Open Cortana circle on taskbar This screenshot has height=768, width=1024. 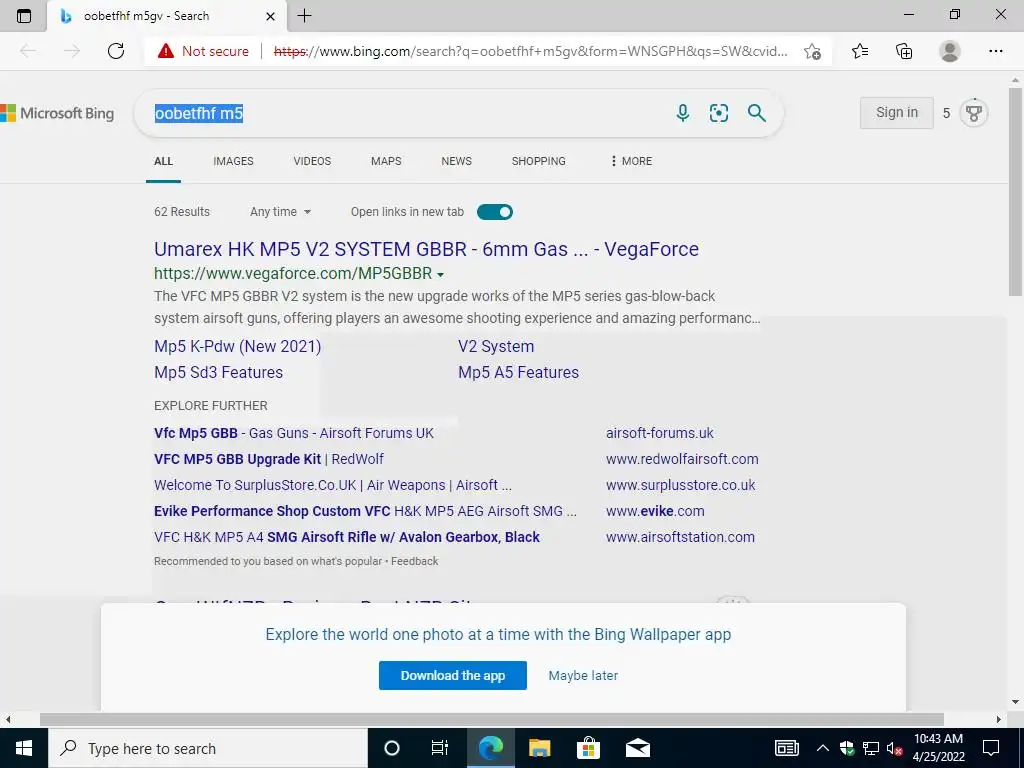pyautogui.click(x=392, y=748)
